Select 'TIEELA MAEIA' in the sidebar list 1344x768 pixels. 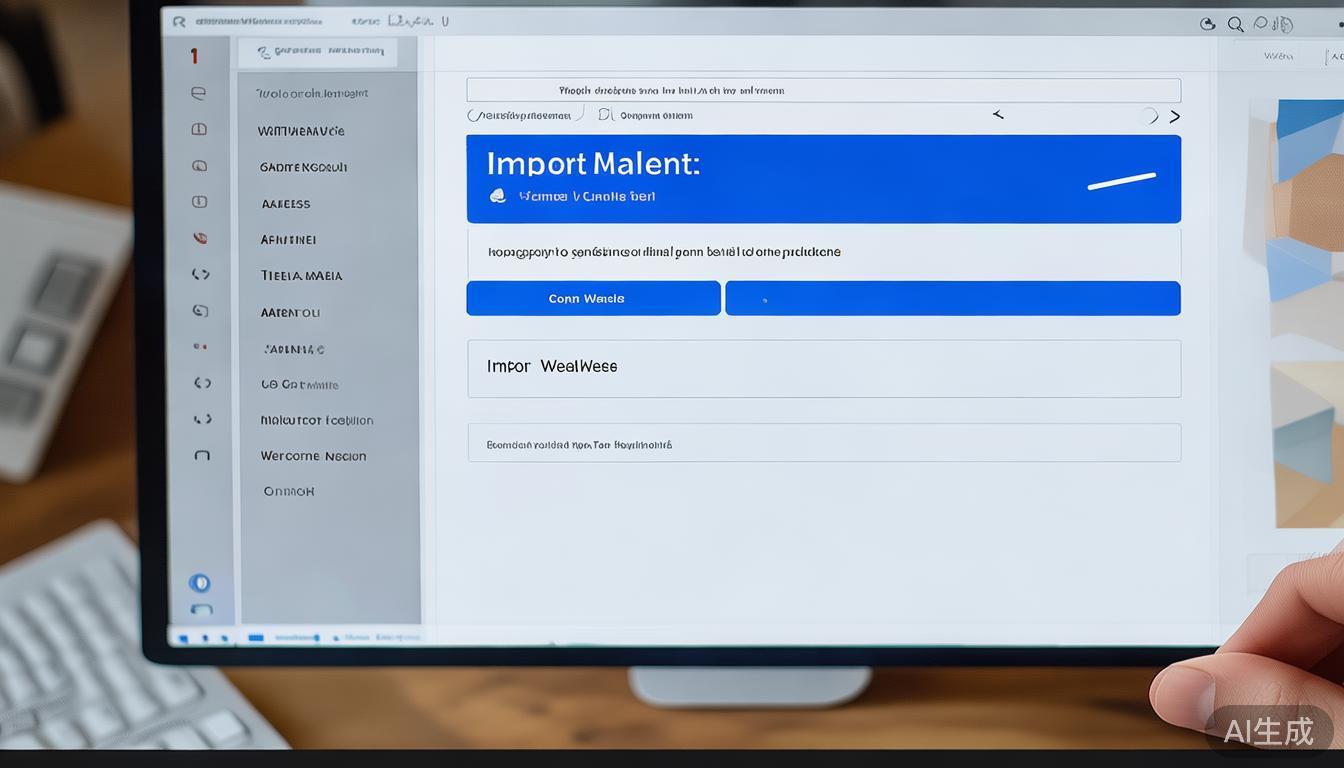pyautogui.click(x=301, y=276)
